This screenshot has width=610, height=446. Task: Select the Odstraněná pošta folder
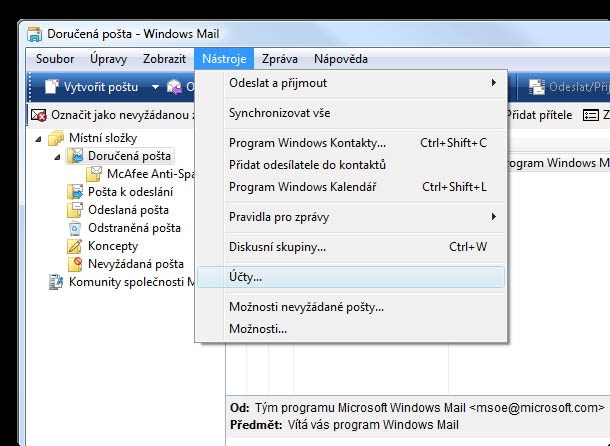point(134,228)
